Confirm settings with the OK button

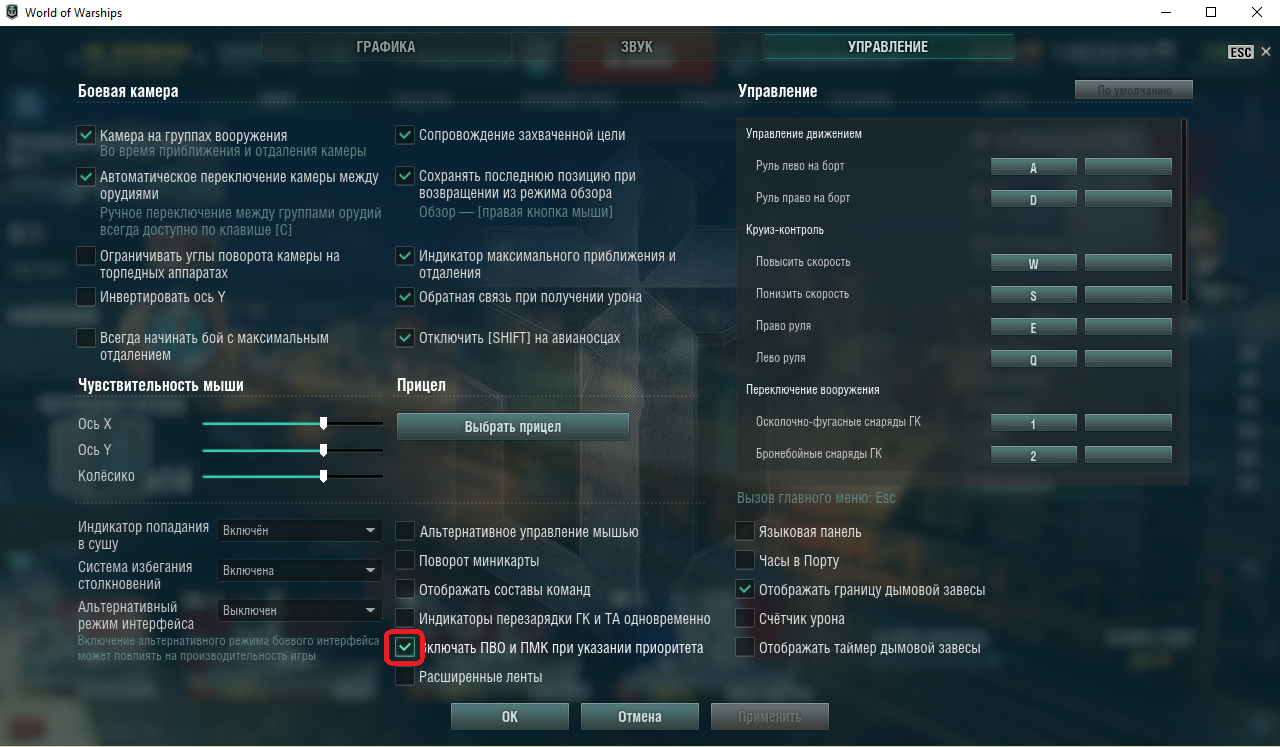[510, 716]
